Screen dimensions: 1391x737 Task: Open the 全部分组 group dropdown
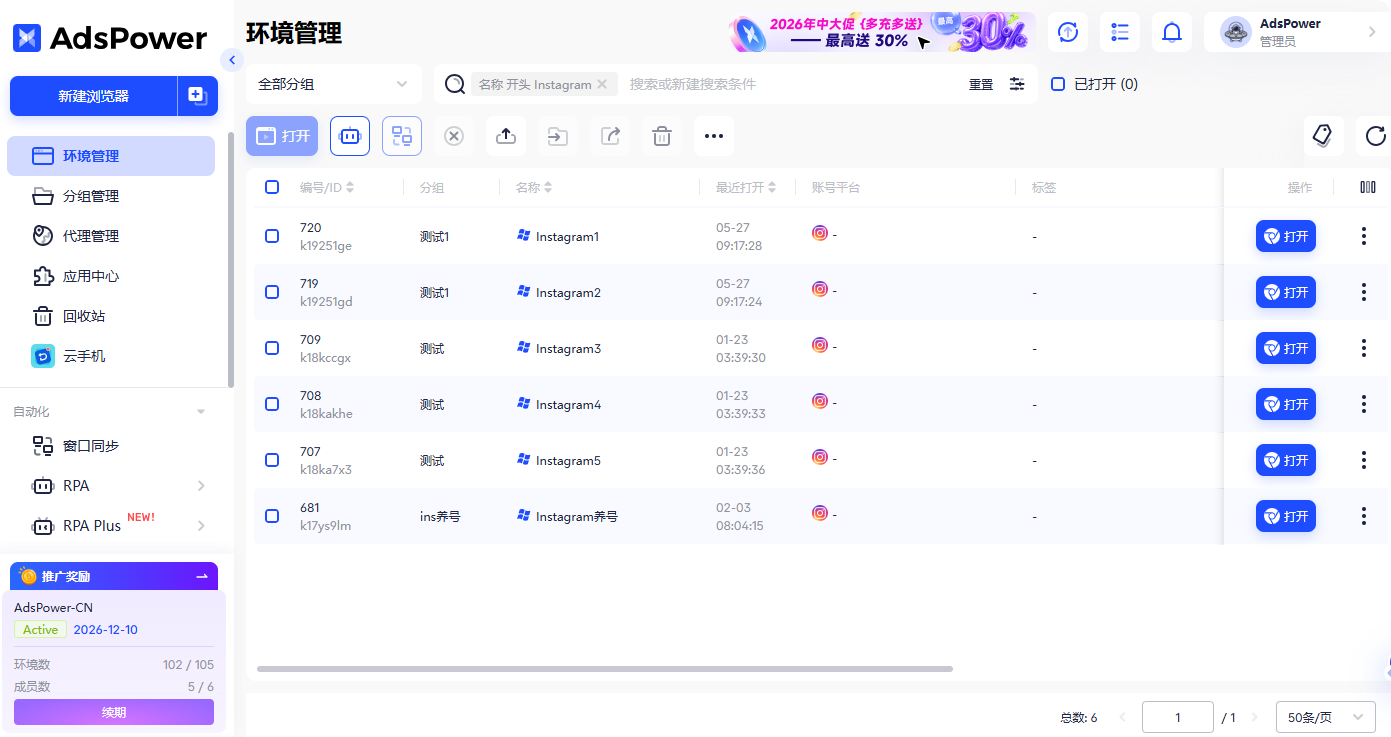[x=334, y=84]
